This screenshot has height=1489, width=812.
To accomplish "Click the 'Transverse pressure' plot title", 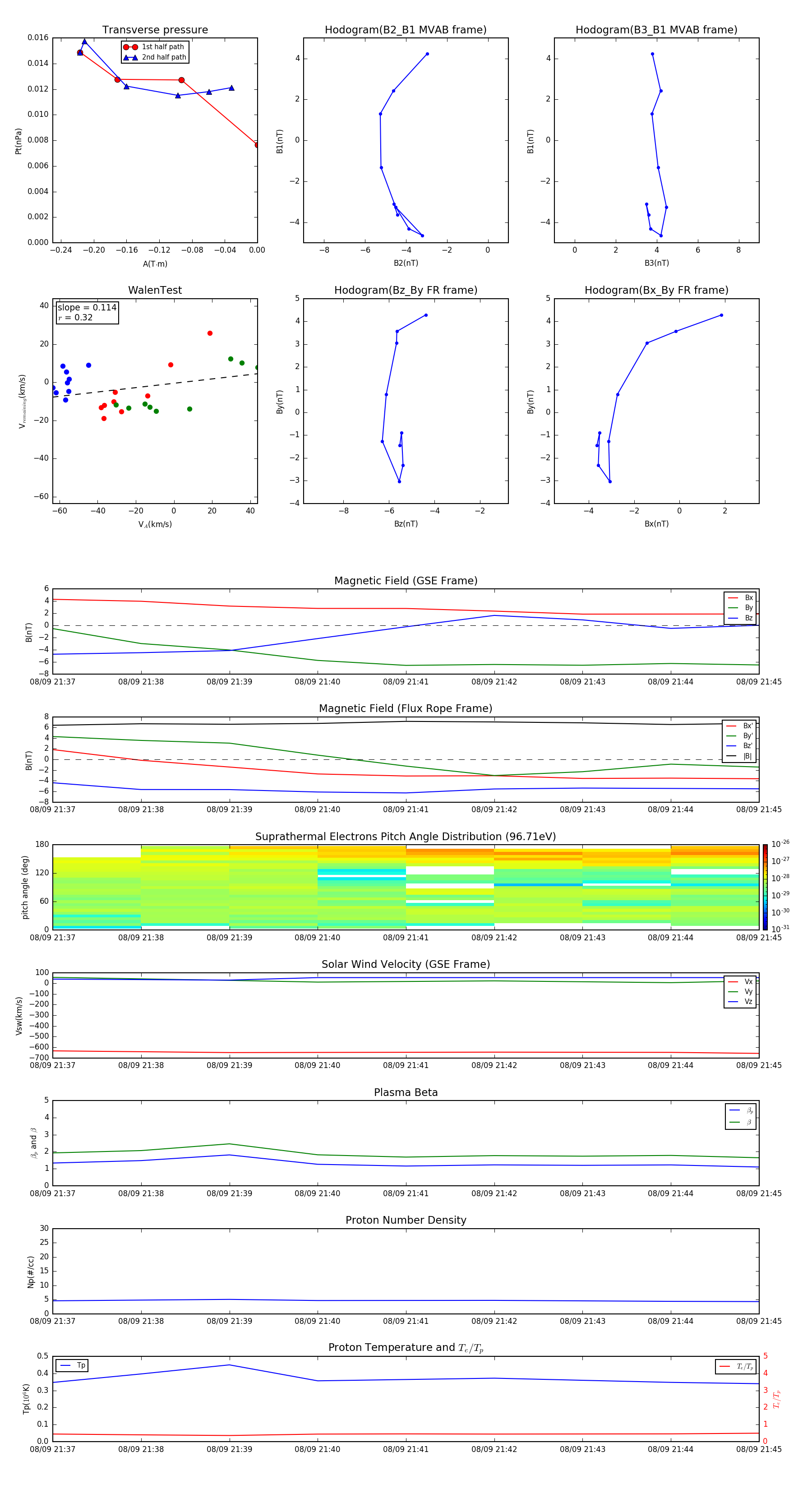I will [x=155, y=29].
